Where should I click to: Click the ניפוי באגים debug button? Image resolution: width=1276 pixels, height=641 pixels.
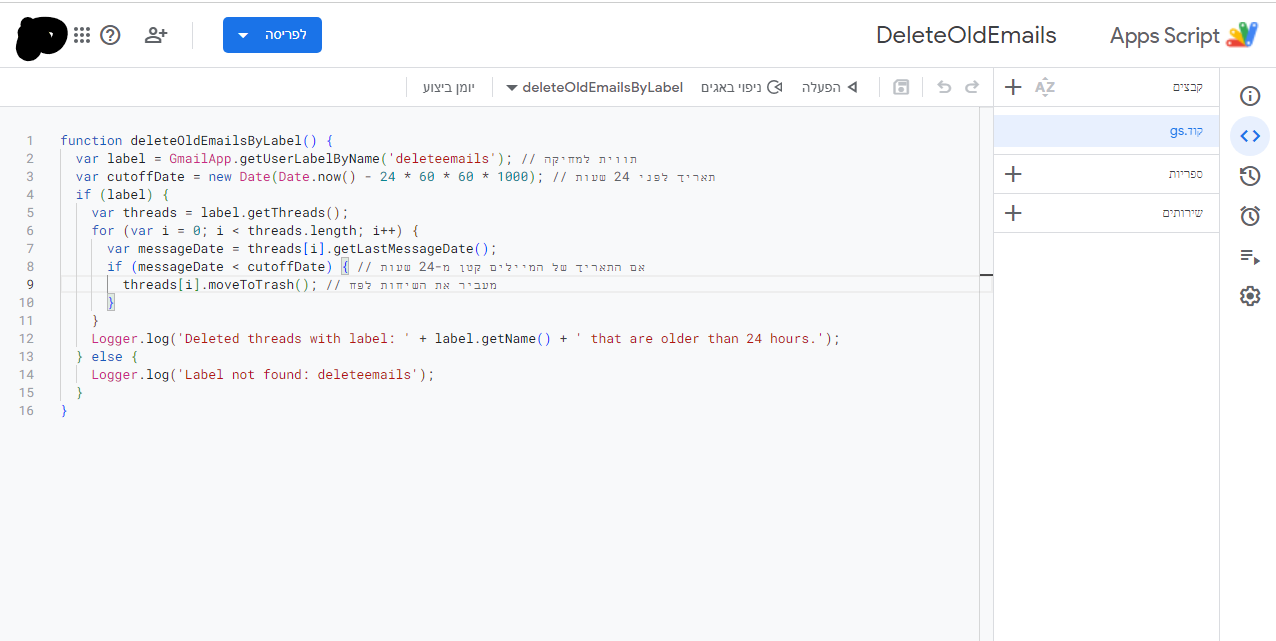tap(741, 88)
